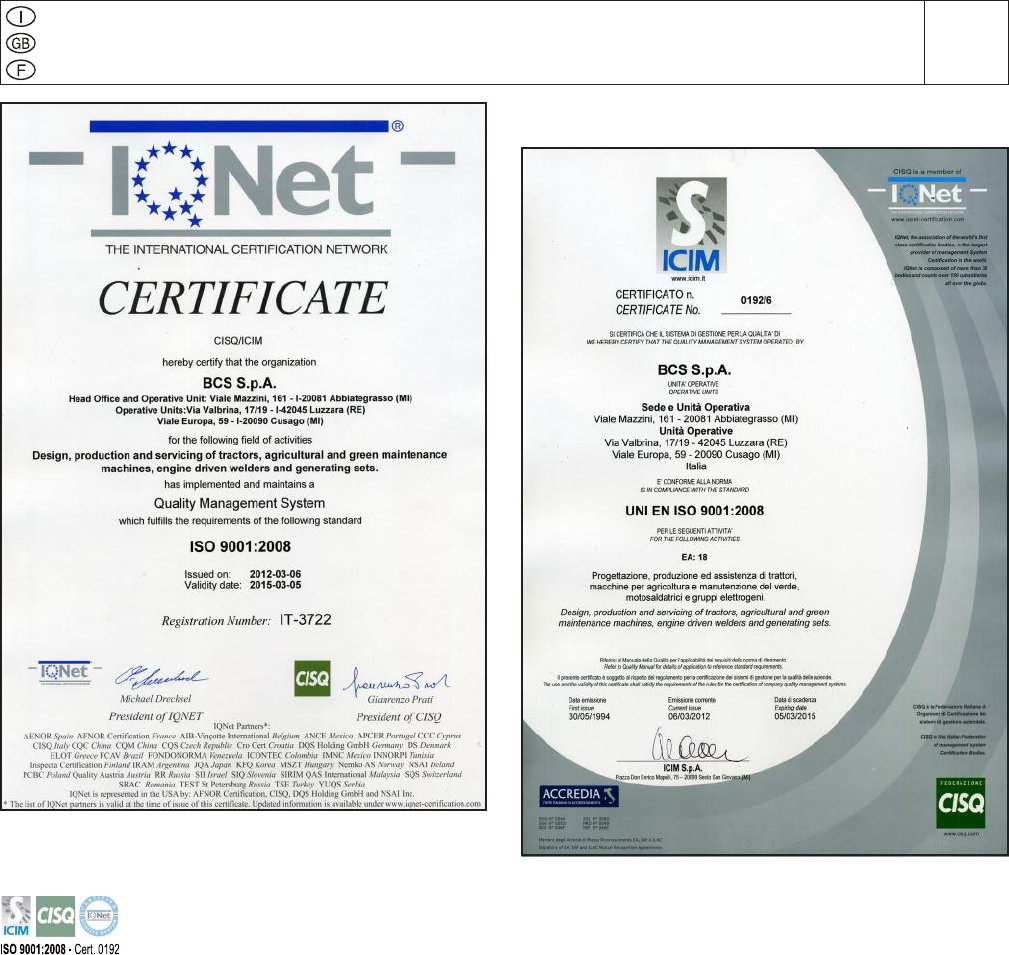Click the small ICIM logo in the page footer
The image size is (1009, 955).
(x=16, y=916)
